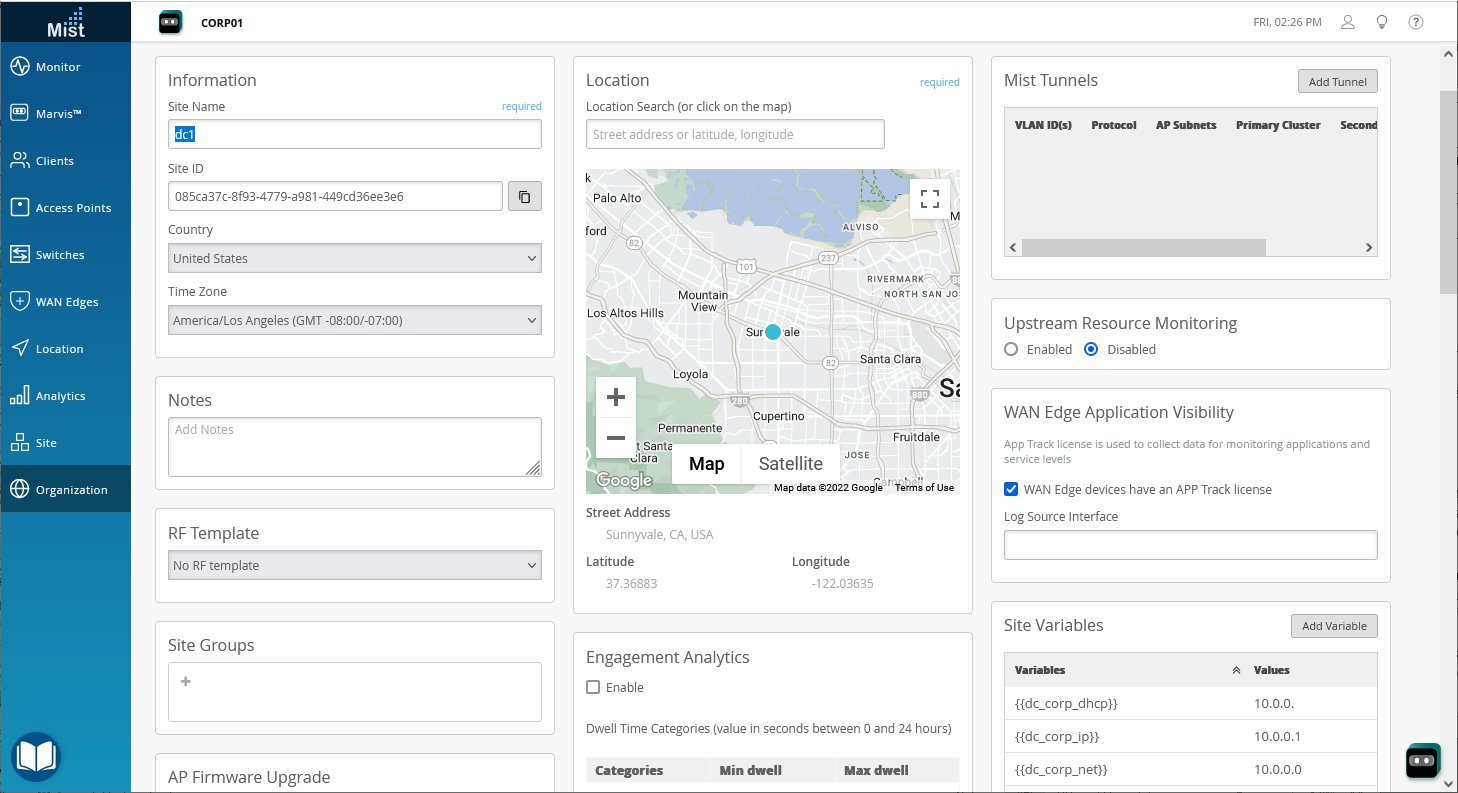Click the Add Tunnel button
Viewport: 1458px width, 793px height.
click(1337, 81)
